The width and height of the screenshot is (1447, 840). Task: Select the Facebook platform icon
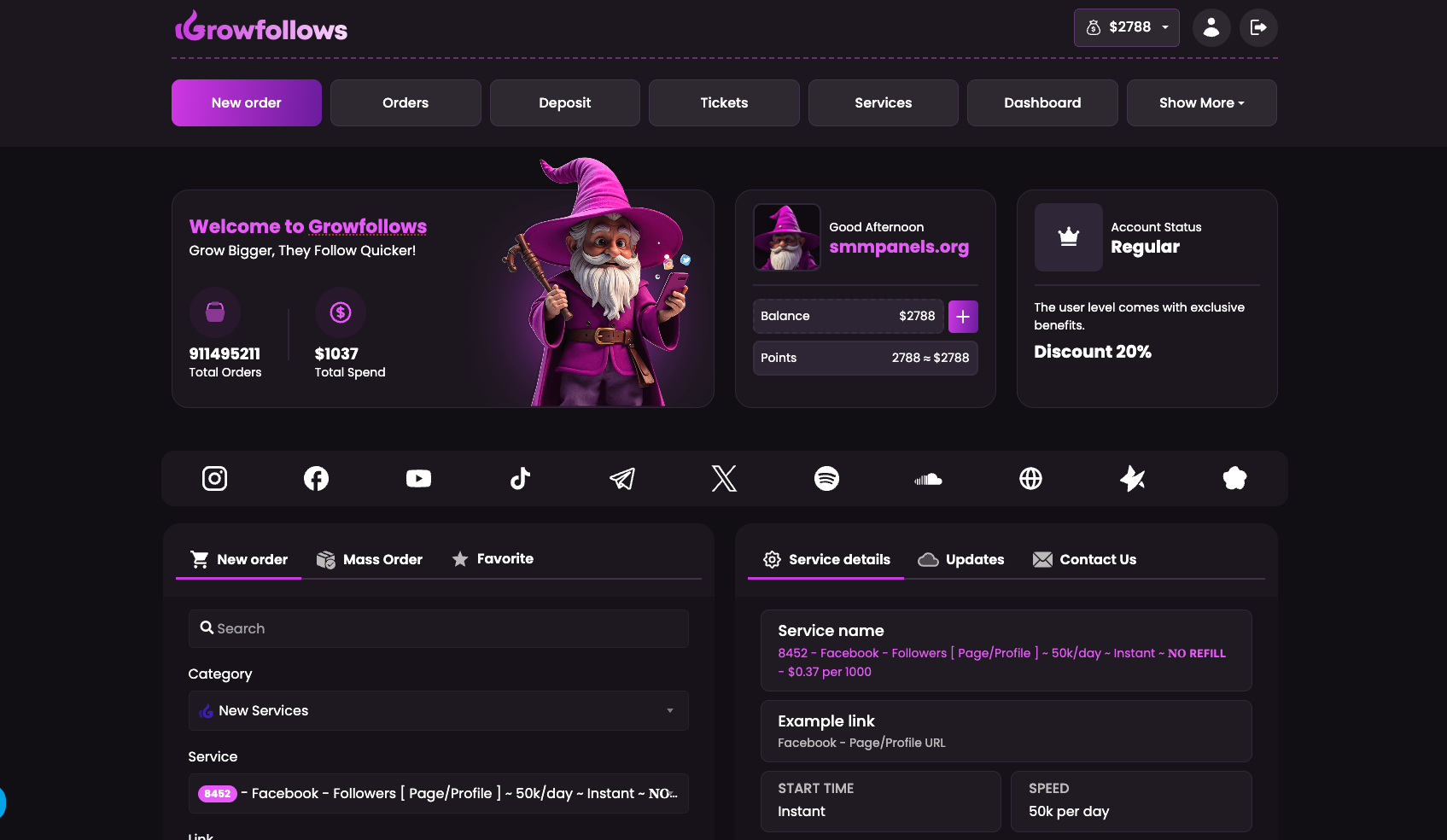(316, 478)
